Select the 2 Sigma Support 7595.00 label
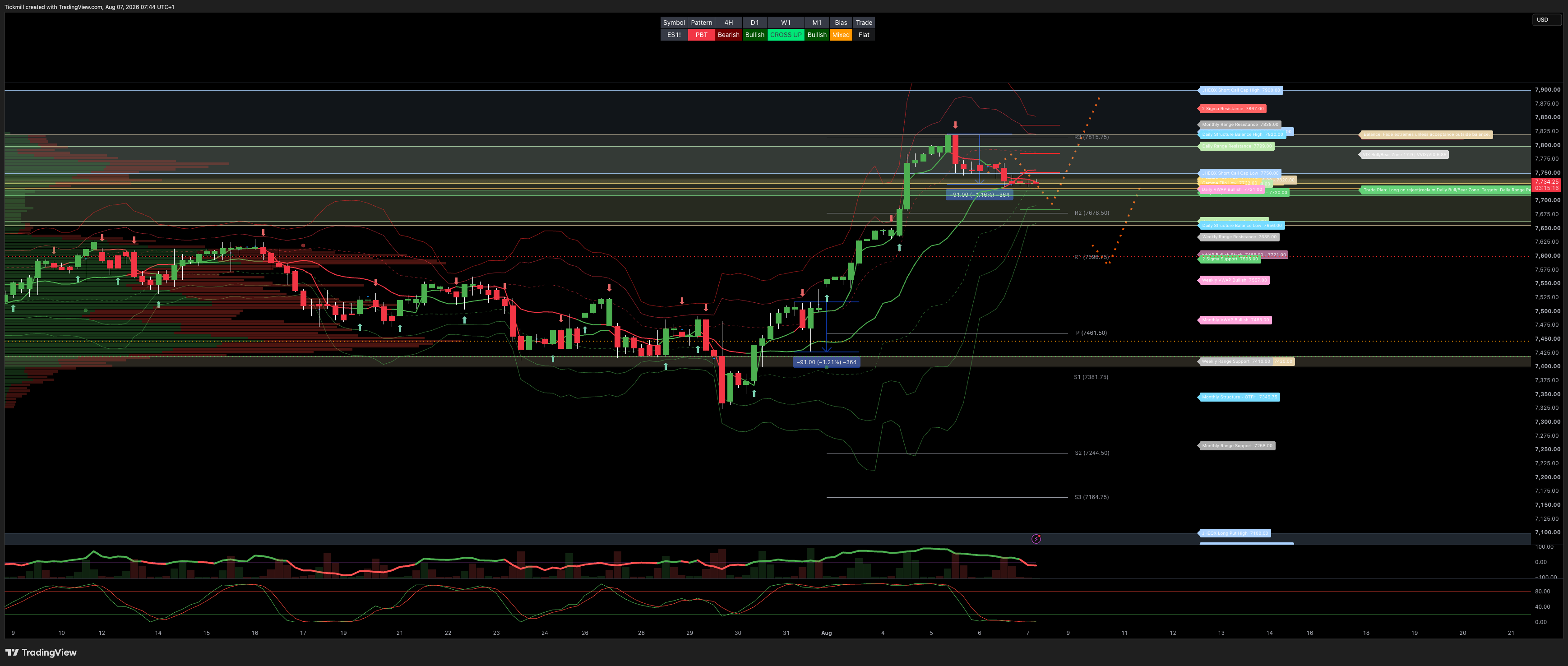The height and width of the screenshot is (666, 1568). tap(1229, 259)
